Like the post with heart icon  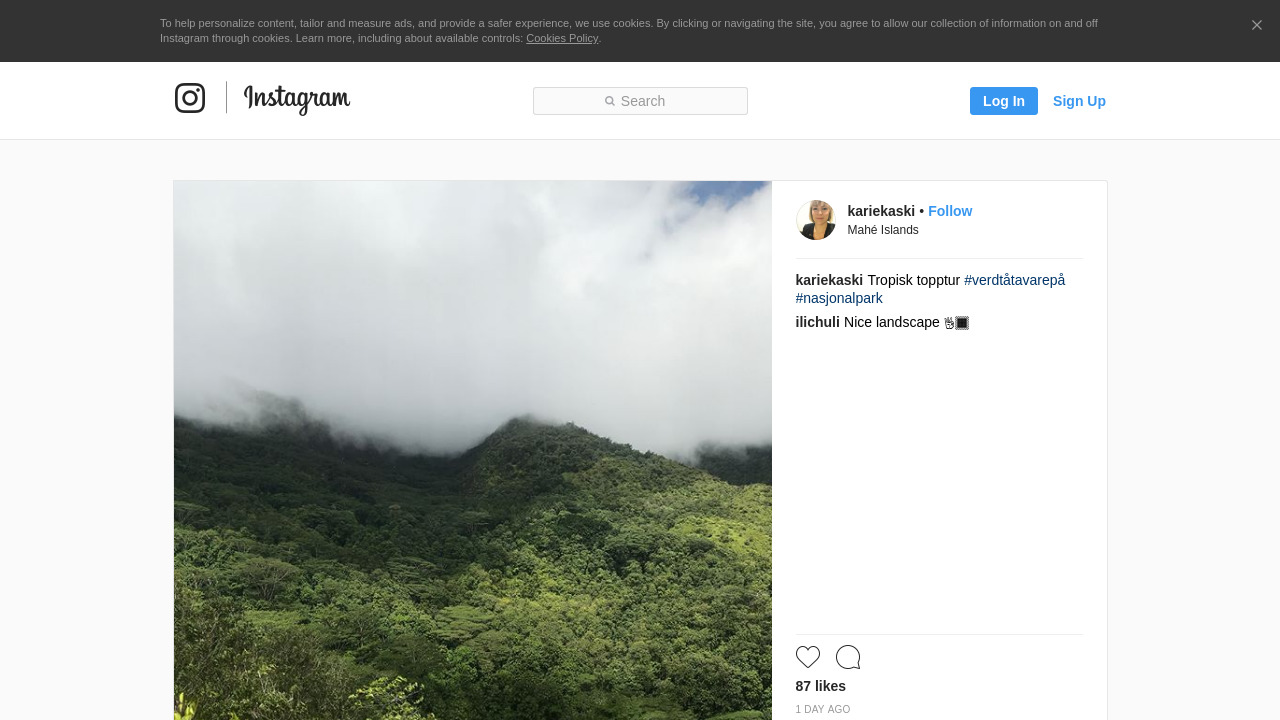point(808,657)
